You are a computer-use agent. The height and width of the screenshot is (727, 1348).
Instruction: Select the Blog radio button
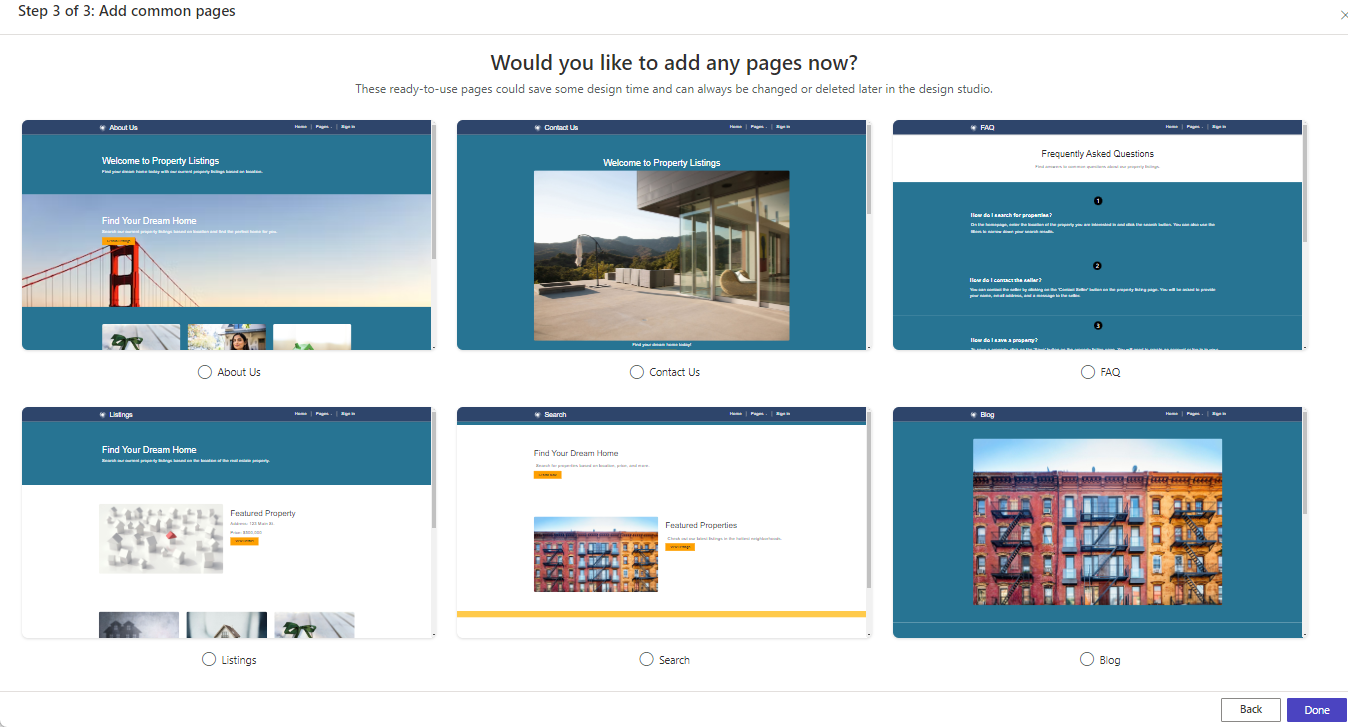point(1087,660)
